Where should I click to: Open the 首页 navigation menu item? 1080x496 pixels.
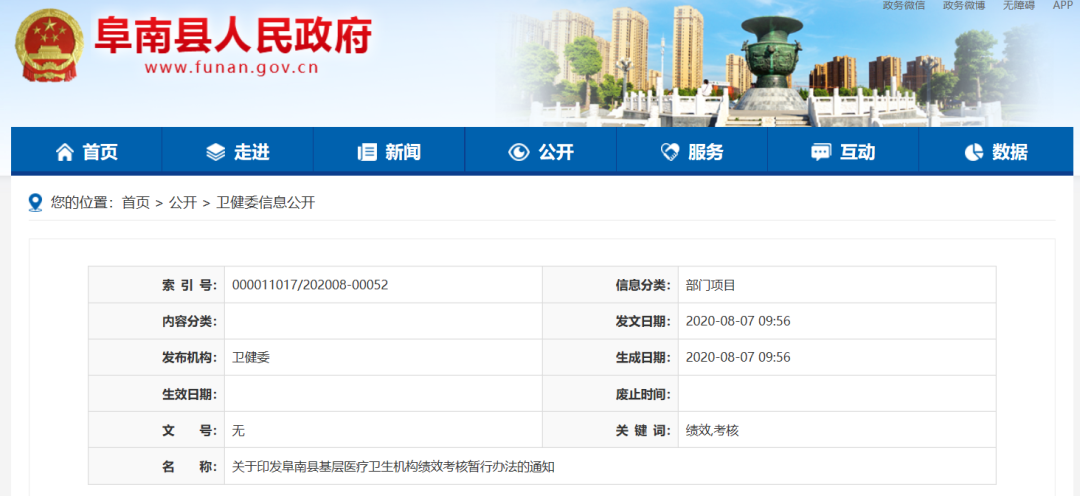[87, 152]
